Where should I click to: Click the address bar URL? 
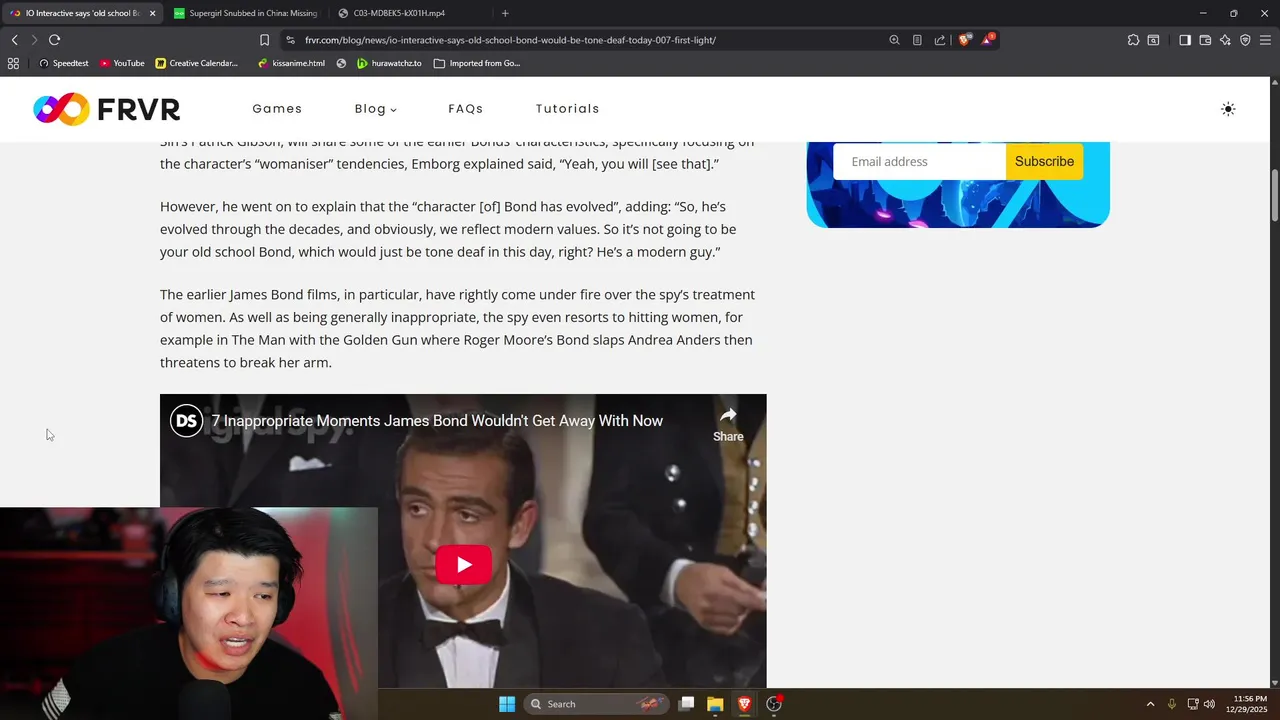pyautogui.click(x=511, y=40)
